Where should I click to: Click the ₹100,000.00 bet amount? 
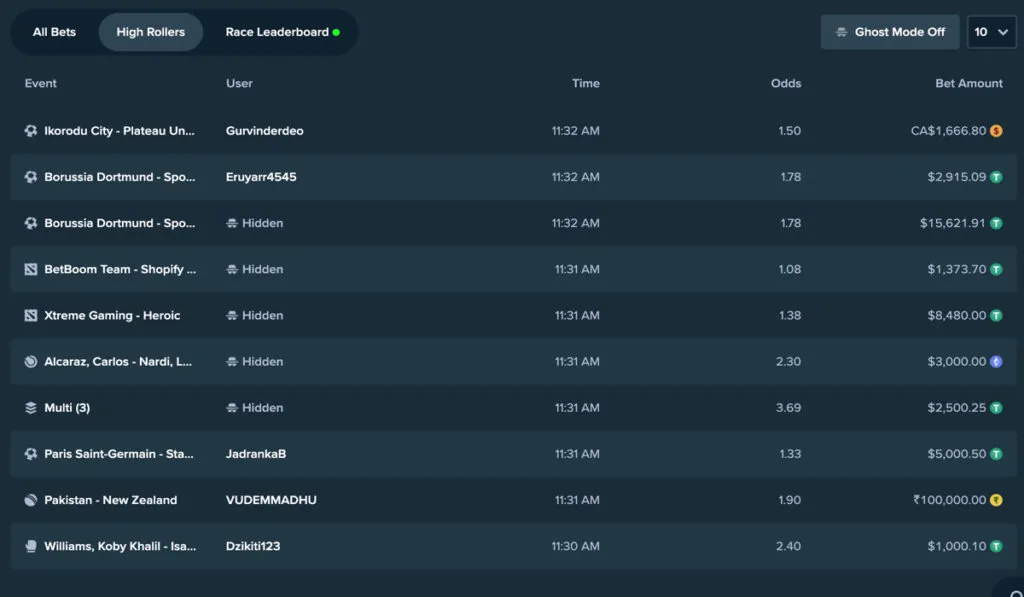coord(950,500)
